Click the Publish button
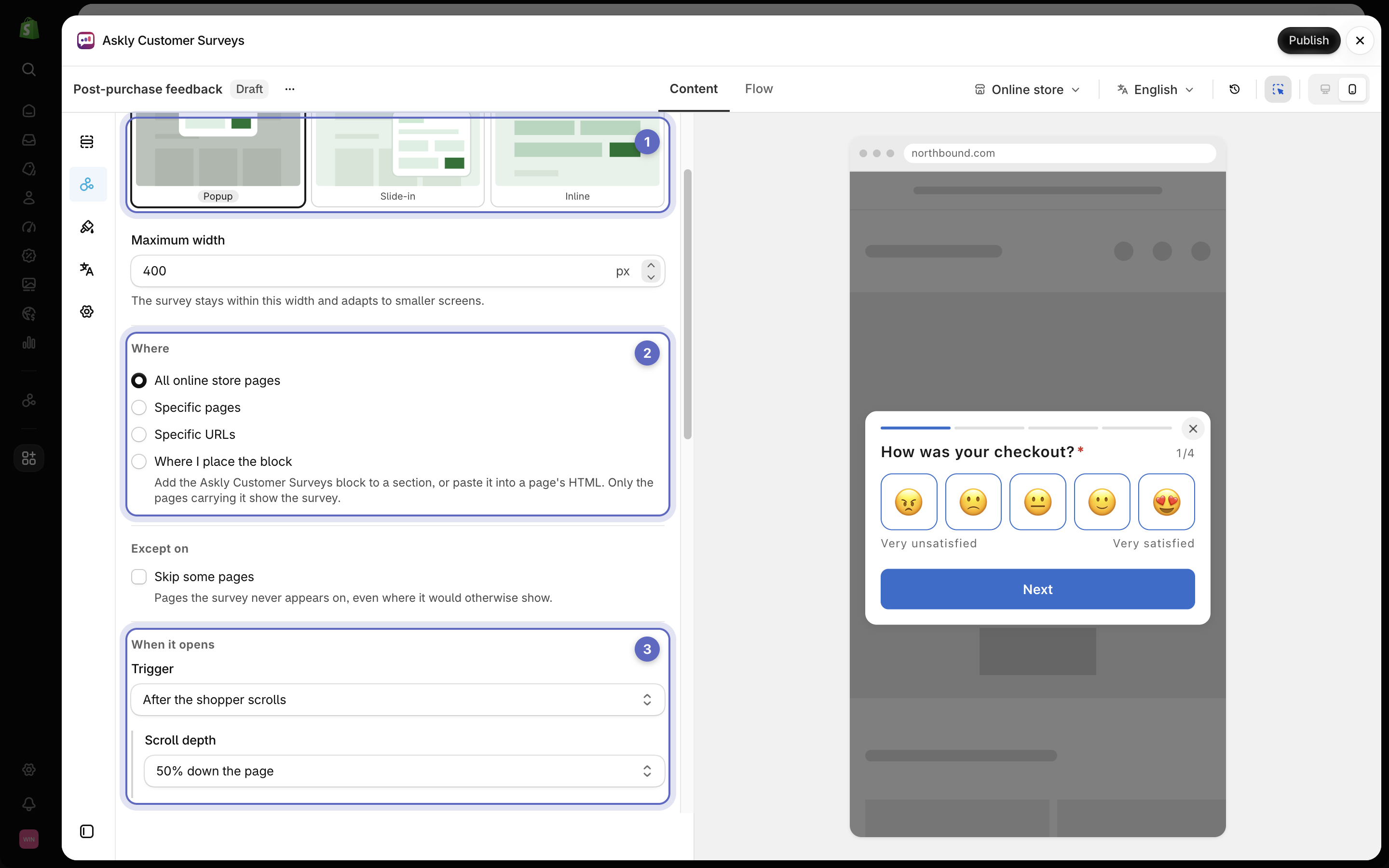The height and width of the screenshot is (868, 1389). [x=1308, y=40]
